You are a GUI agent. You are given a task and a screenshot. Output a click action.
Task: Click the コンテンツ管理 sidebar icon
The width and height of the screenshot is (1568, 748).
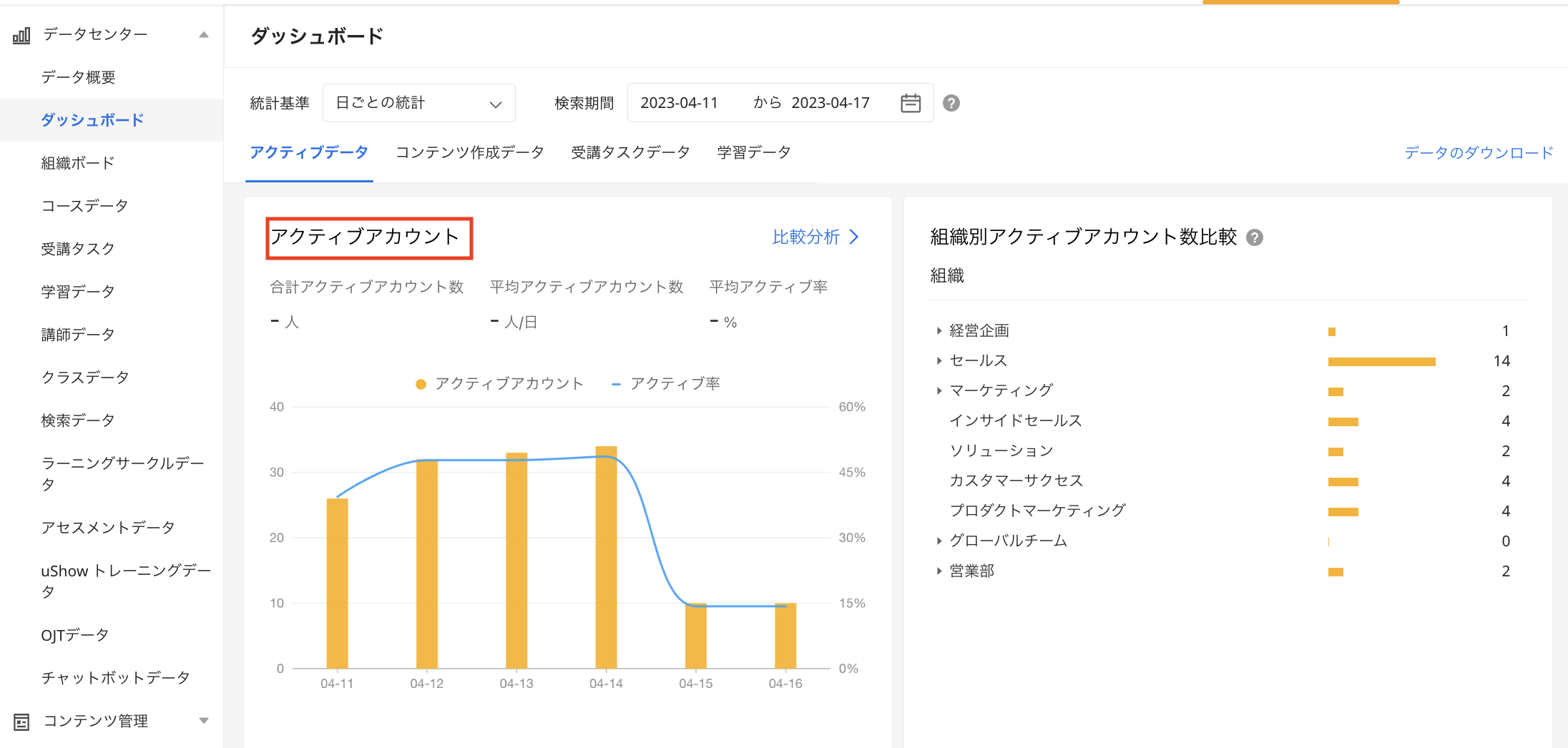point(21,721)
